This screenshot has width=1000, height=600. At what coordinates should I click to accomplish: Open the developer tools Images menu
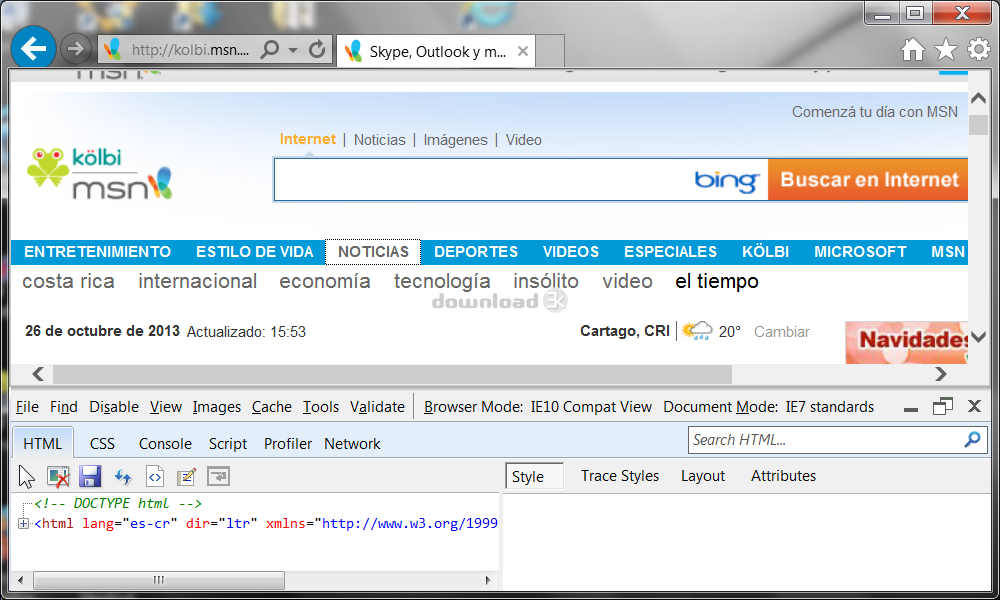click(217, 407)
